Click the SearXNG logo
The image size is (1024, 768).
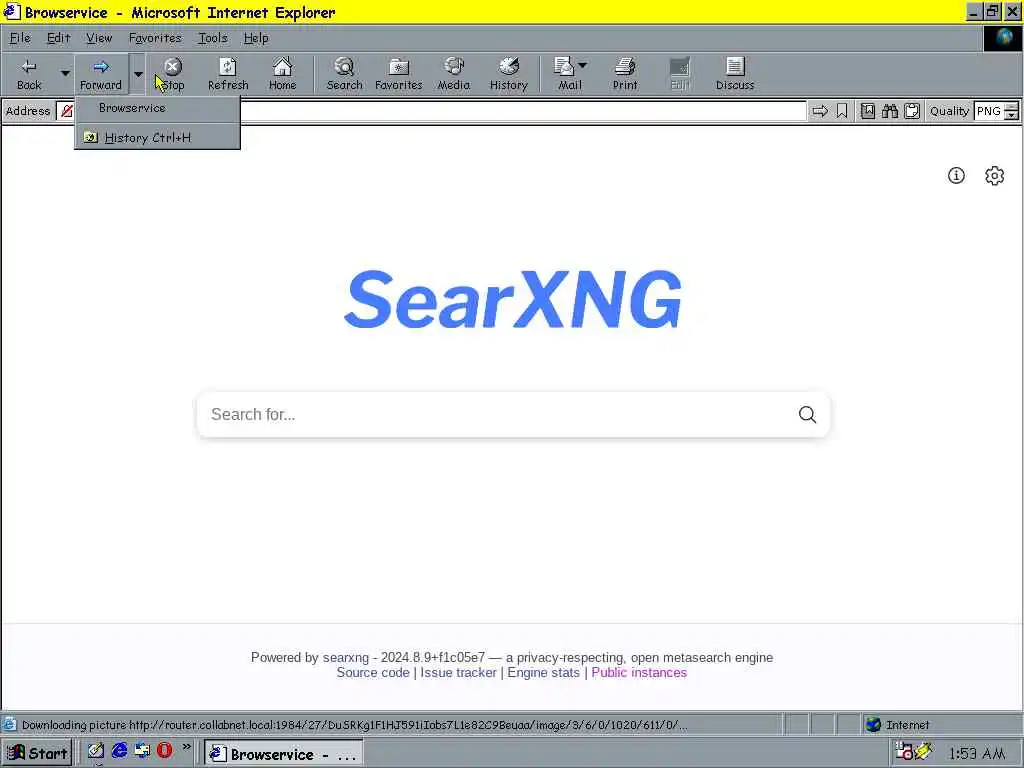(x=513, y=299)
